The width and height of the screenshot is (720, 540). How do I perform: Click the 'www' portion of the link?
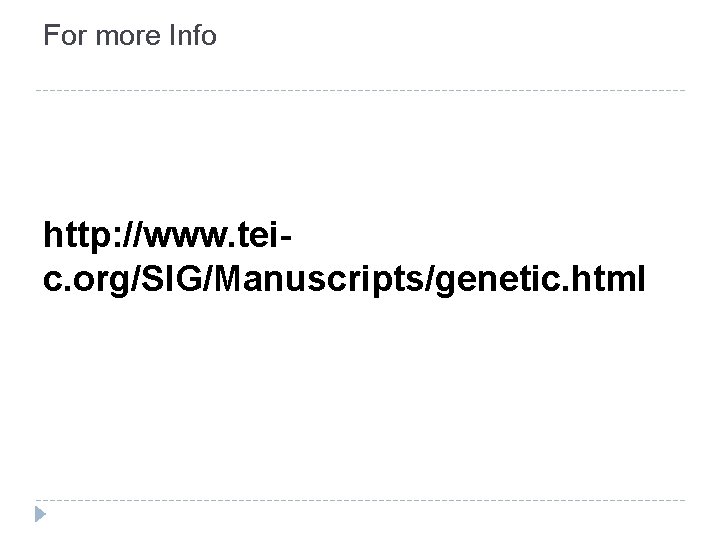pos(187,238)
